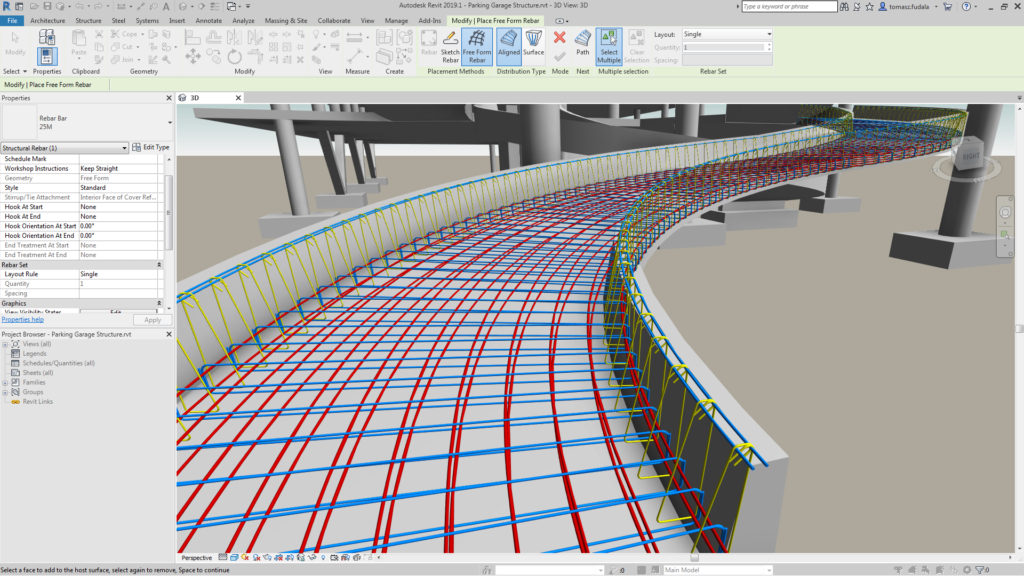Toggle the crop region on view control bar
Screen dimensions: 1024x576
279,558
